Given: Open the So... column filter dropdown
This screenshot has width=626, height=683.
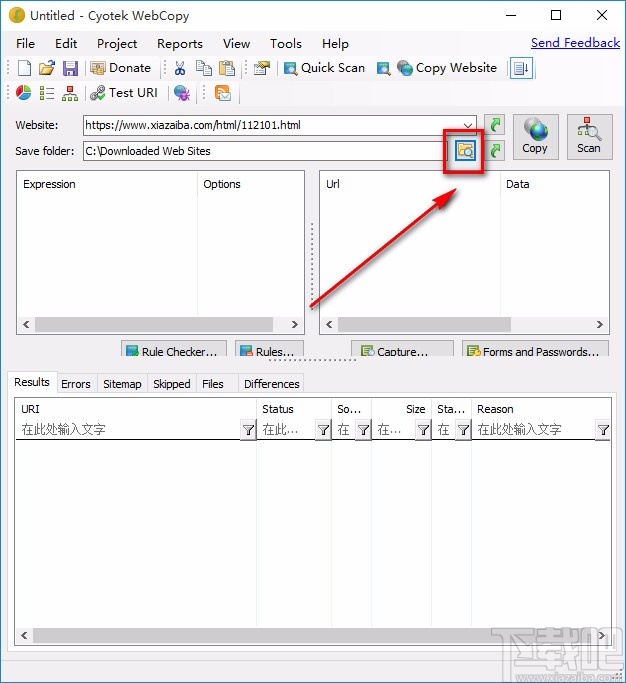Looking at the screenshot, I should (x=363, y=430).
